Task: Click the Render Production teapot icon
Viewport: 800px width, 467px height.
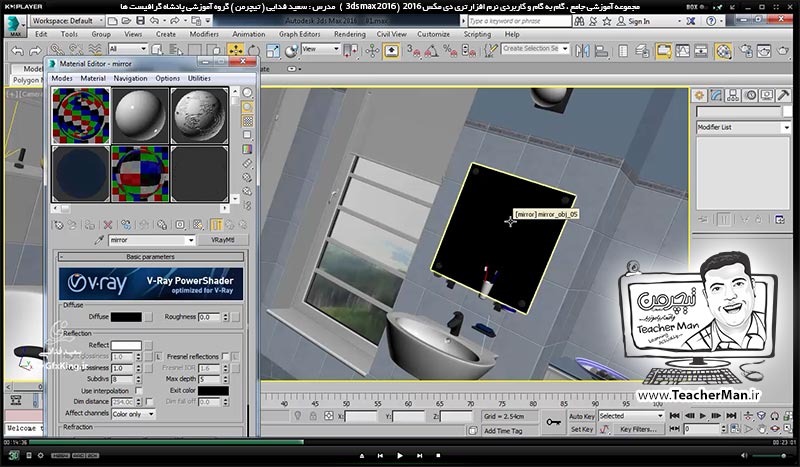Action: coord(783,51)
